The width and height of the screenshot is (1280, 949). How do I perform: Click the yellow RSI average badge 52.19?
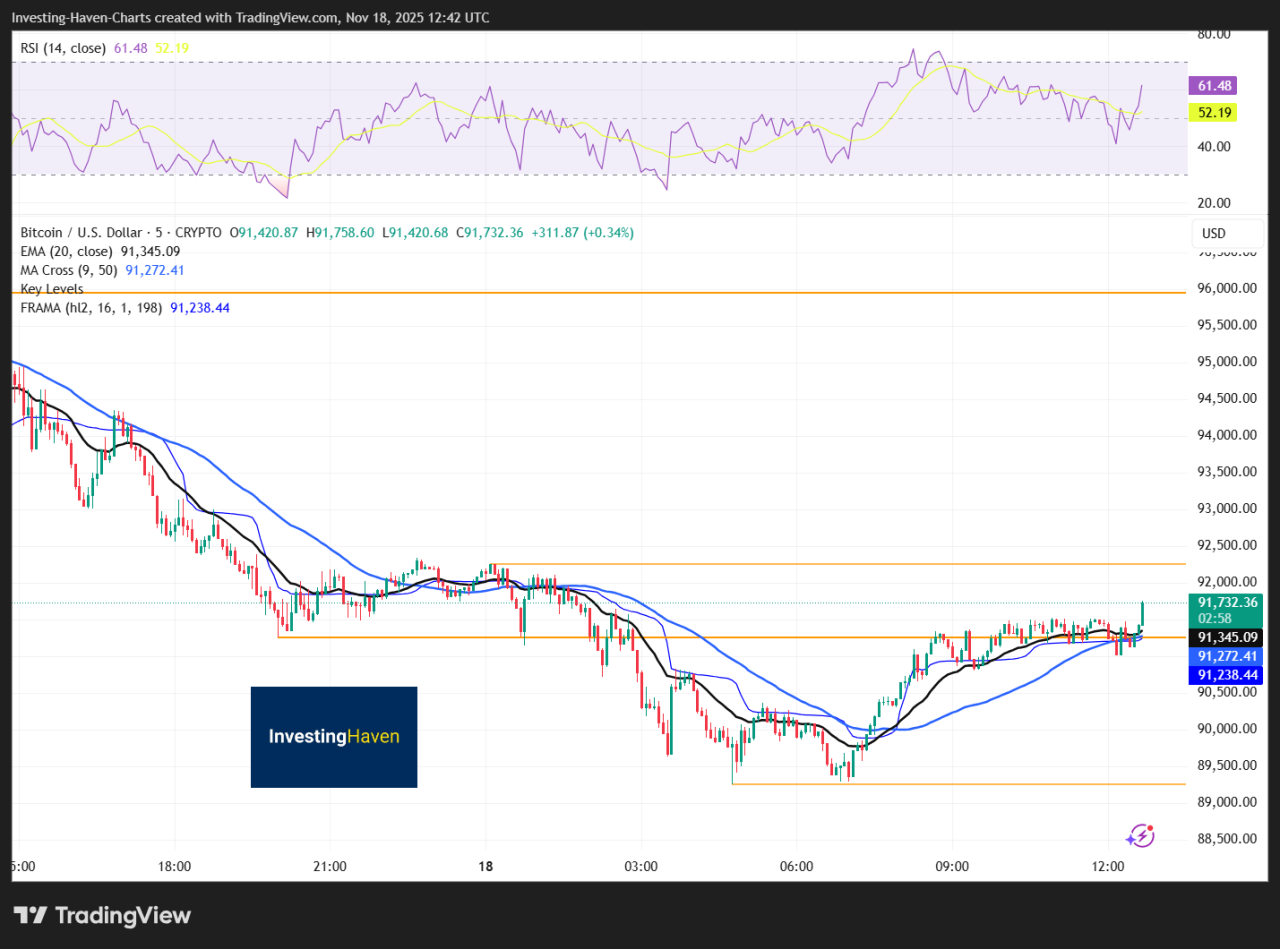1213,113
